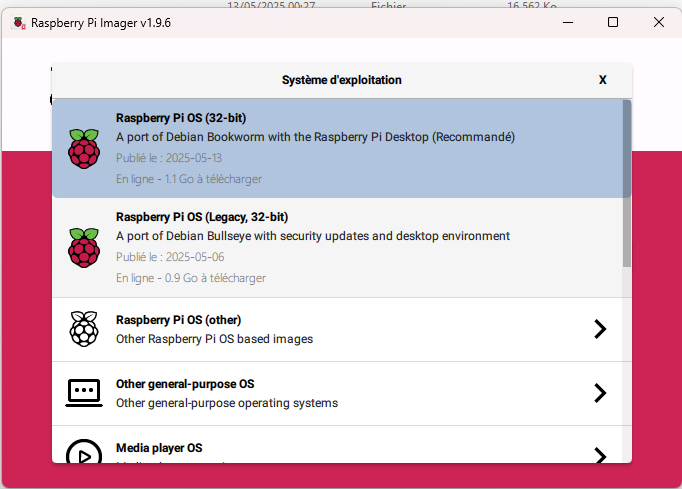
Task: Open the Raspberry Pi OS (other) label
Action: point(178,320)
